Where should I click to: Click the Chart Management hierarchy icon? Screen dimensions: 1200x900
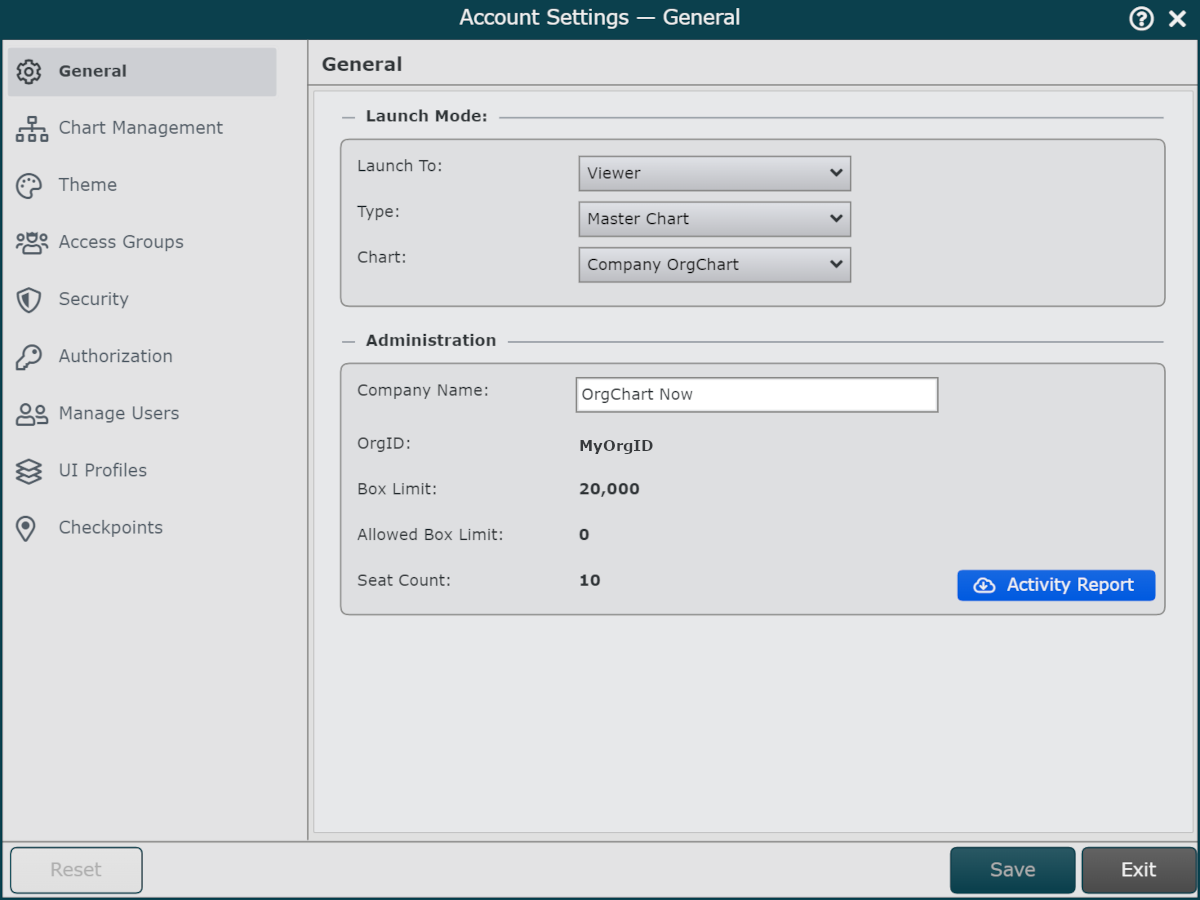point(31,129)
